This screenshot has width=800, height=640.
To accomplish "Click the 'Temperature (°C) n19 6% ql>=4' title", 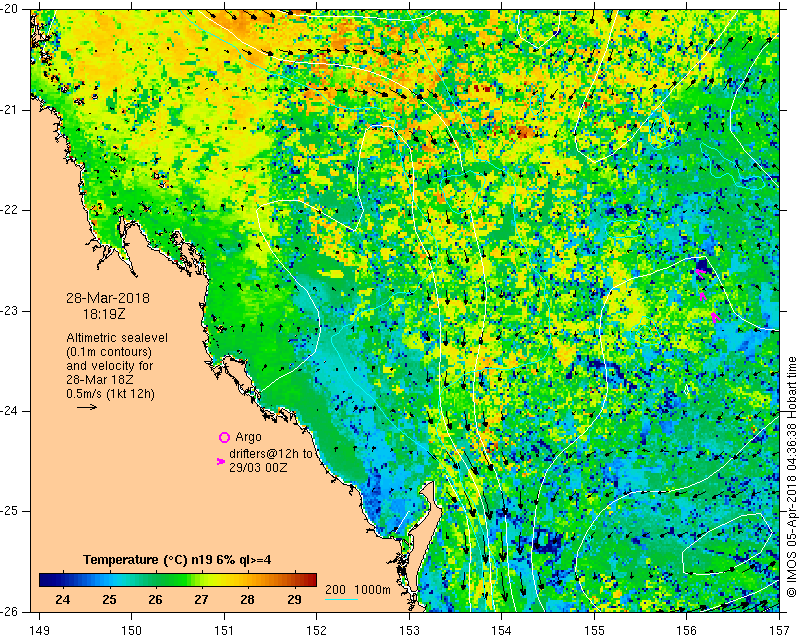I will tap(177, 560).
